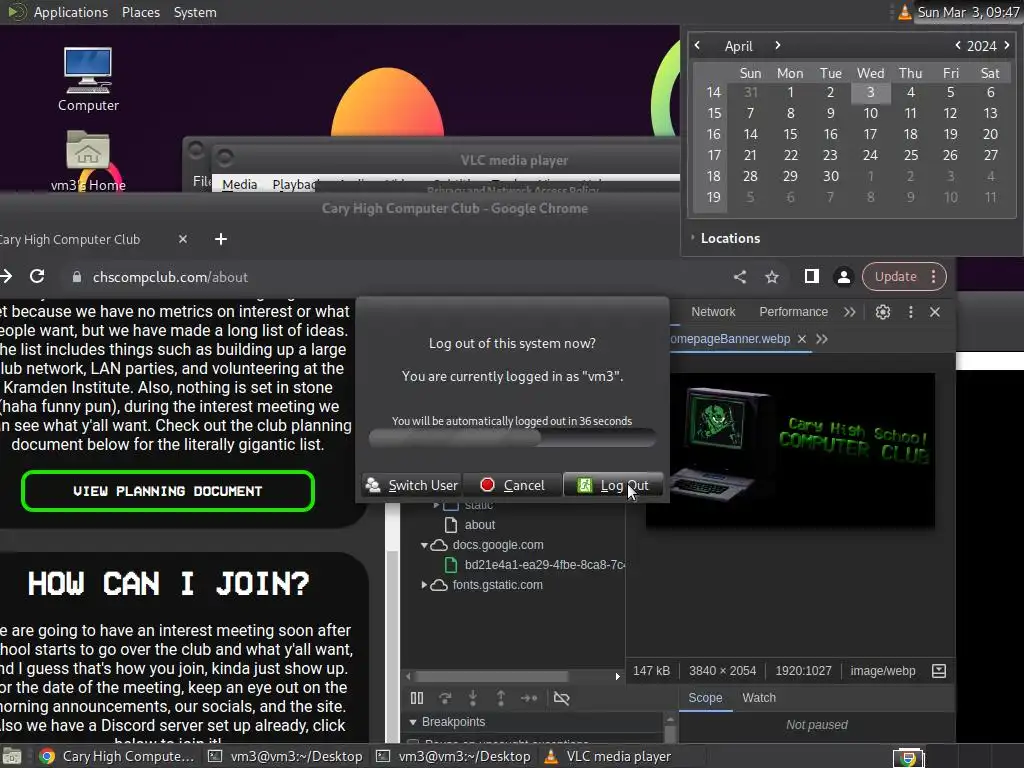Switch to DevTools Performance tab

793,312
